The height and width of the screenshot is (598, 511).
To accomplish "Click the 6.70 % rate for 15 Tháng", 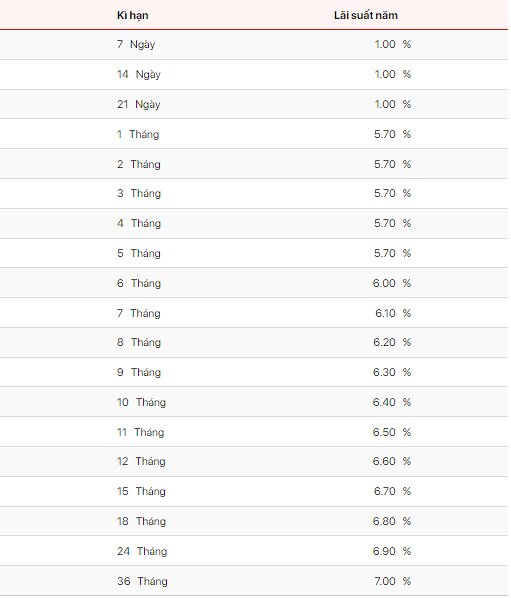I will point(392,491).
